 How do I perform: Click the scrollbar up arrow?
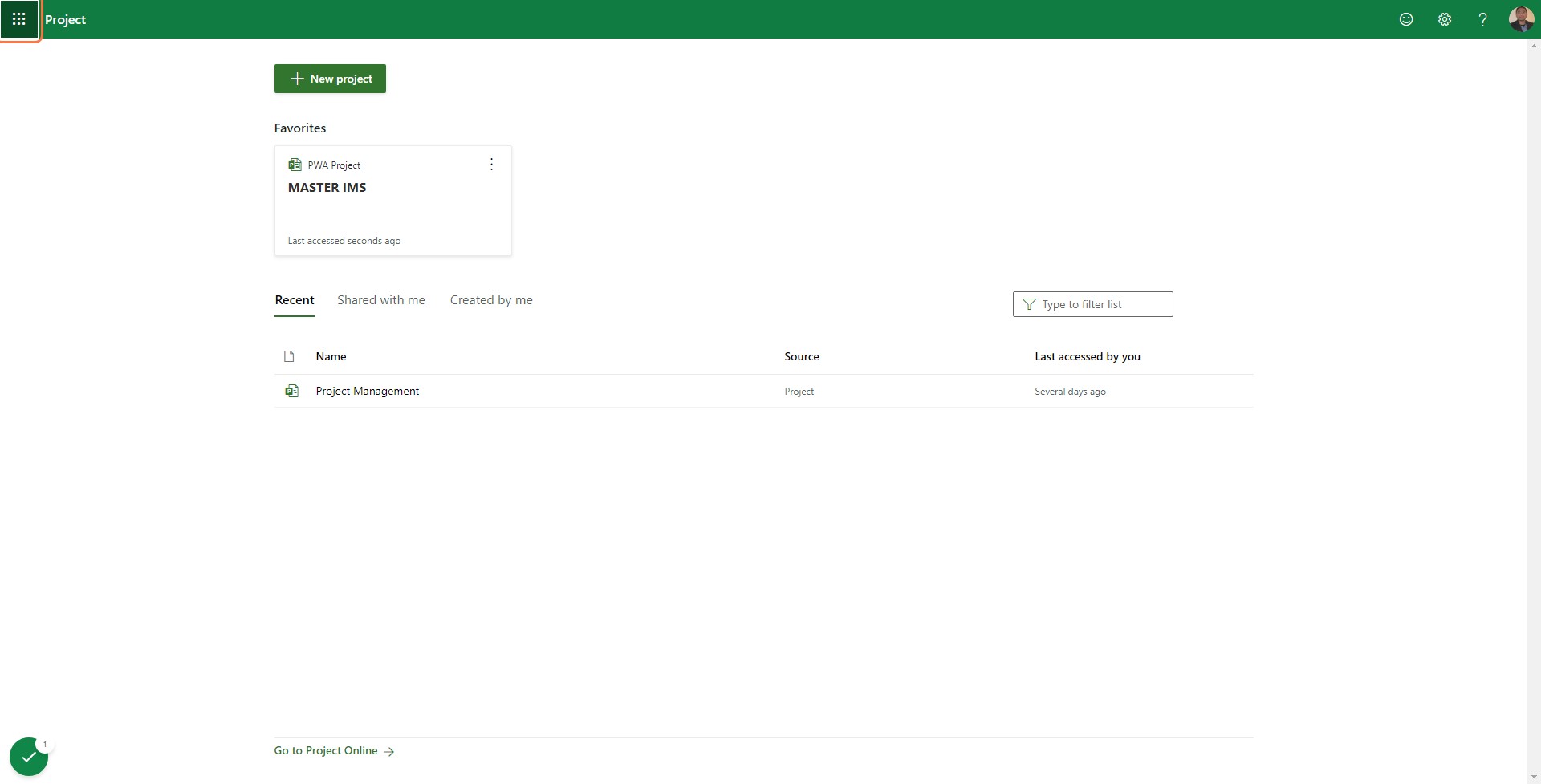(x=1534, y=45)
